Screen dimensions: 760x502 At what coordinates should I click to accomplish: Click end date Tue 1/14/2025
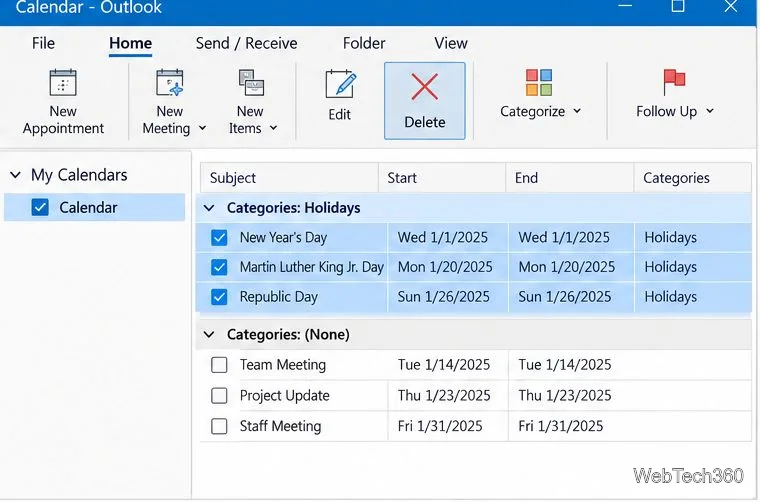pyautogui.click(x=565, y=364)
